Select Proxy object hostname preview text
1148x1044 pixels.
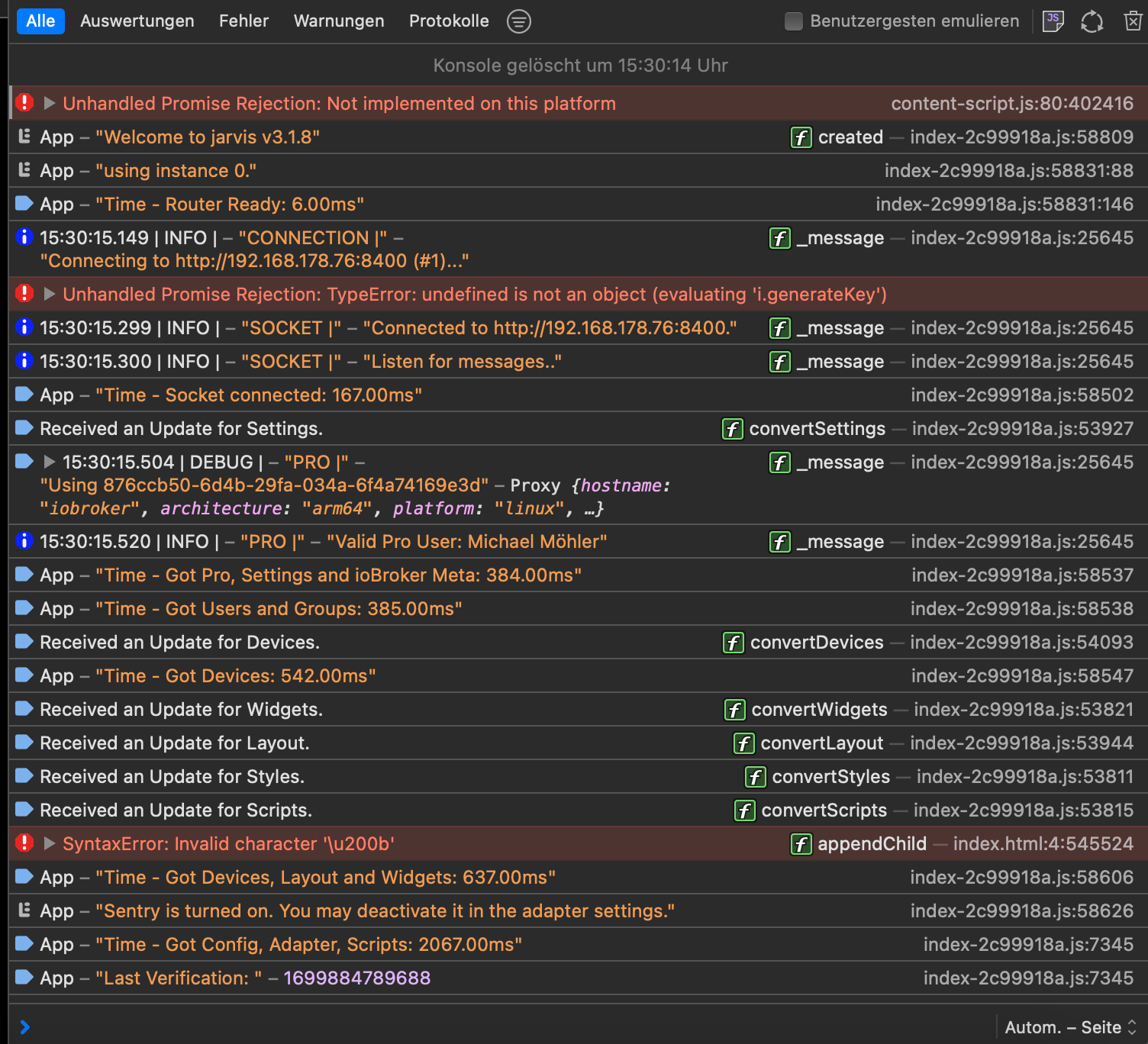(x=355, y=497)
